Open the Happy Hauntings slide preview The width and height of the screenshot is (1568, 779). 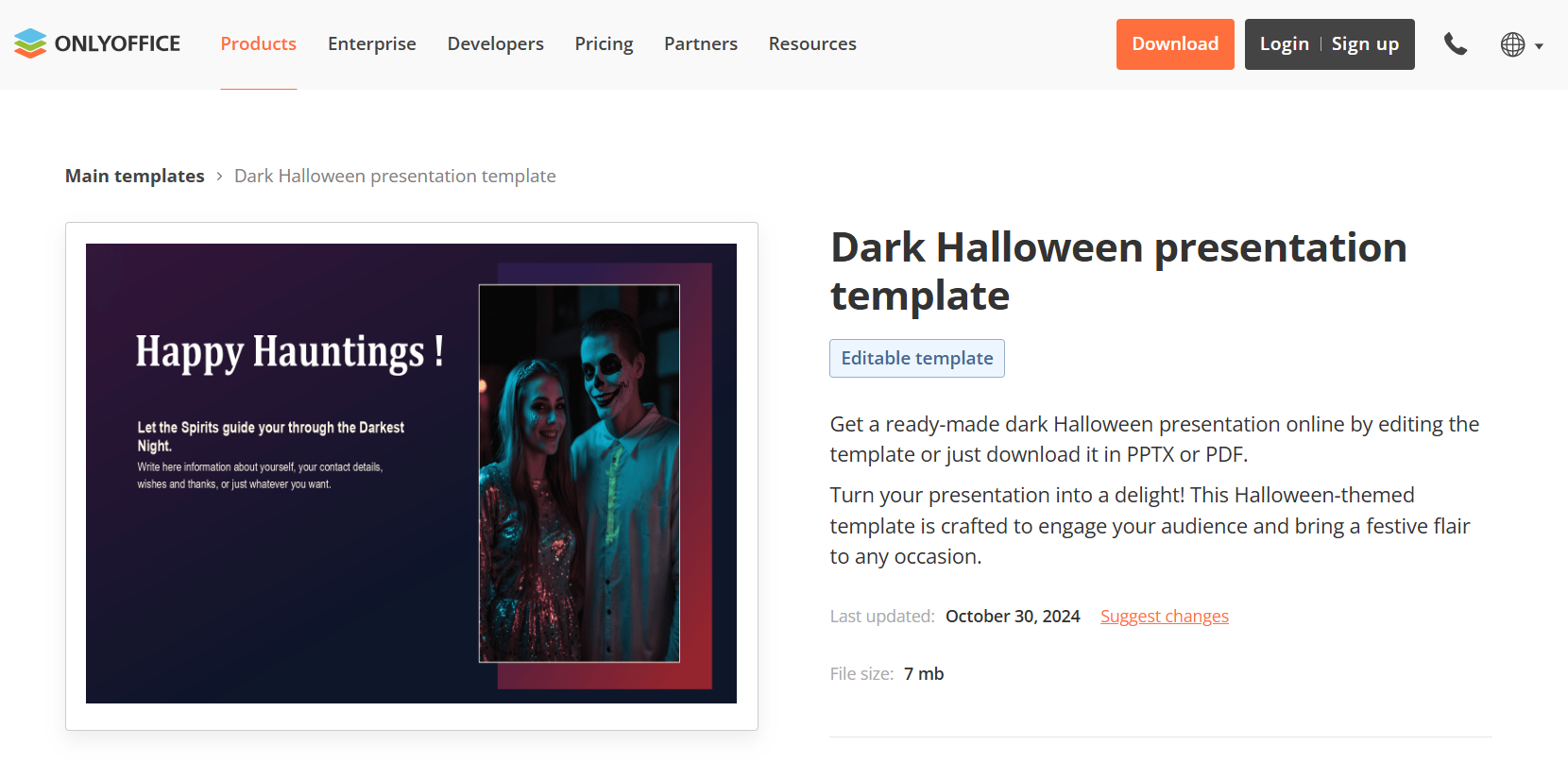[411, 473]
